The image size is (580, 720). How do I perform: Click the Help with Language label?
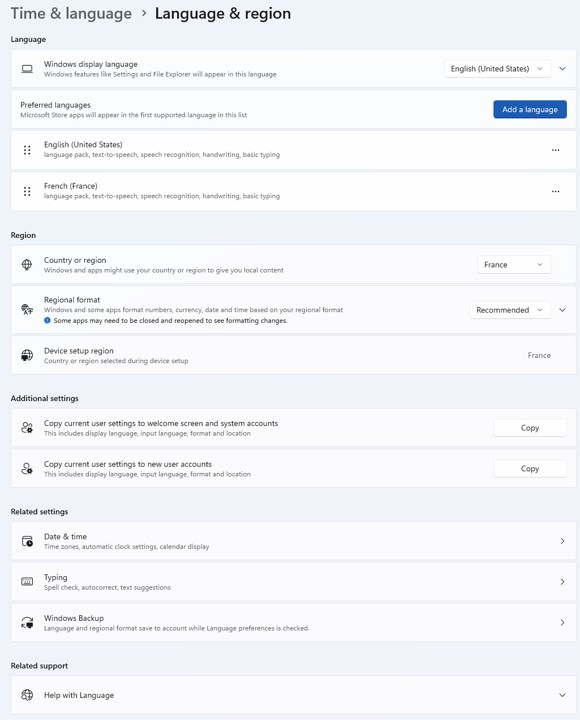(79, 695)
